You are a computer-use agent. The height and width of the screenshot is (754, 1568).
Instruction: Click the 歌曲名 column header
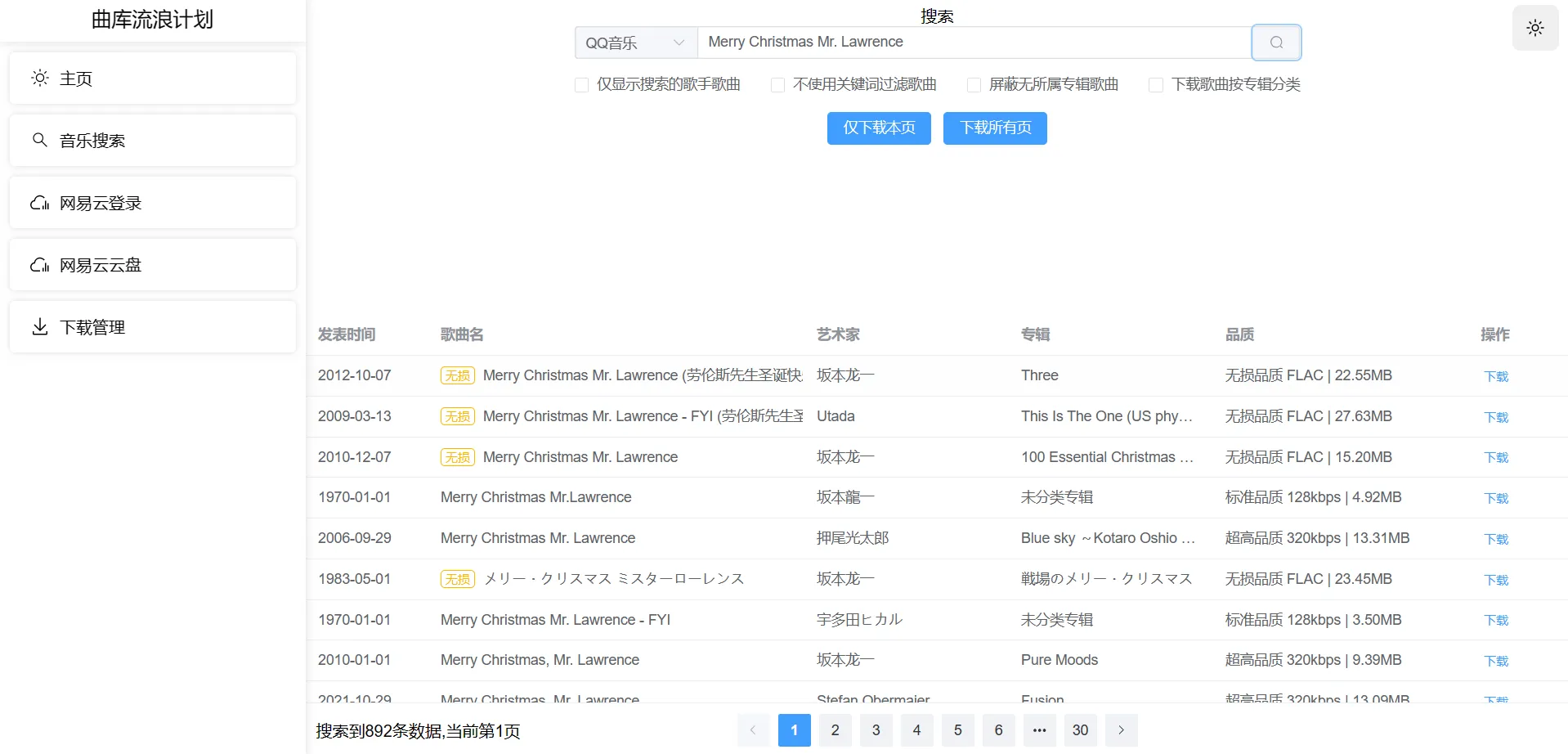pyautogui.click(x=462, y=334)
